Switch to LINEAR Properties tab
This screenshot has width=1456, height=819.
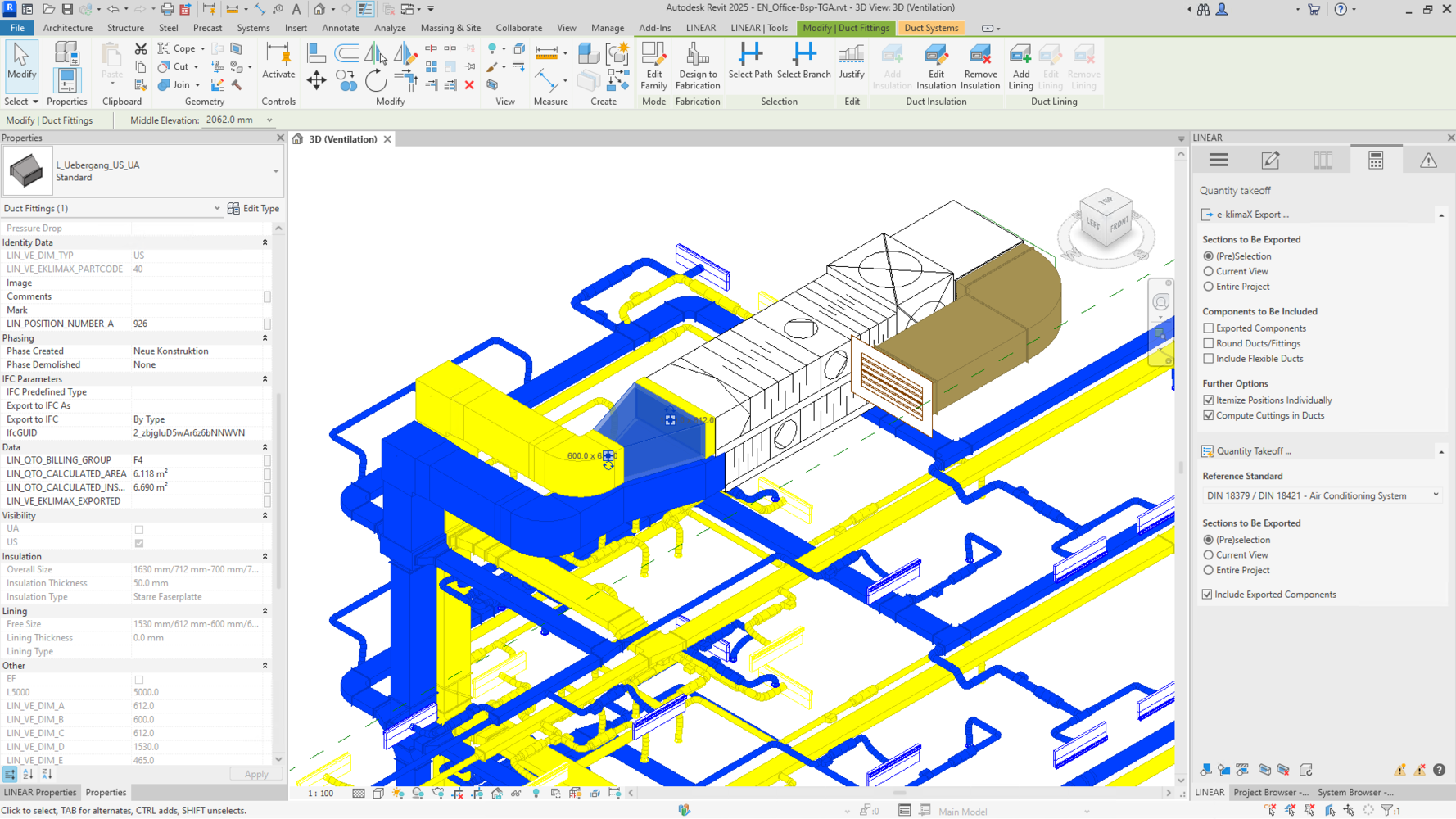click(x=40, y=793)
